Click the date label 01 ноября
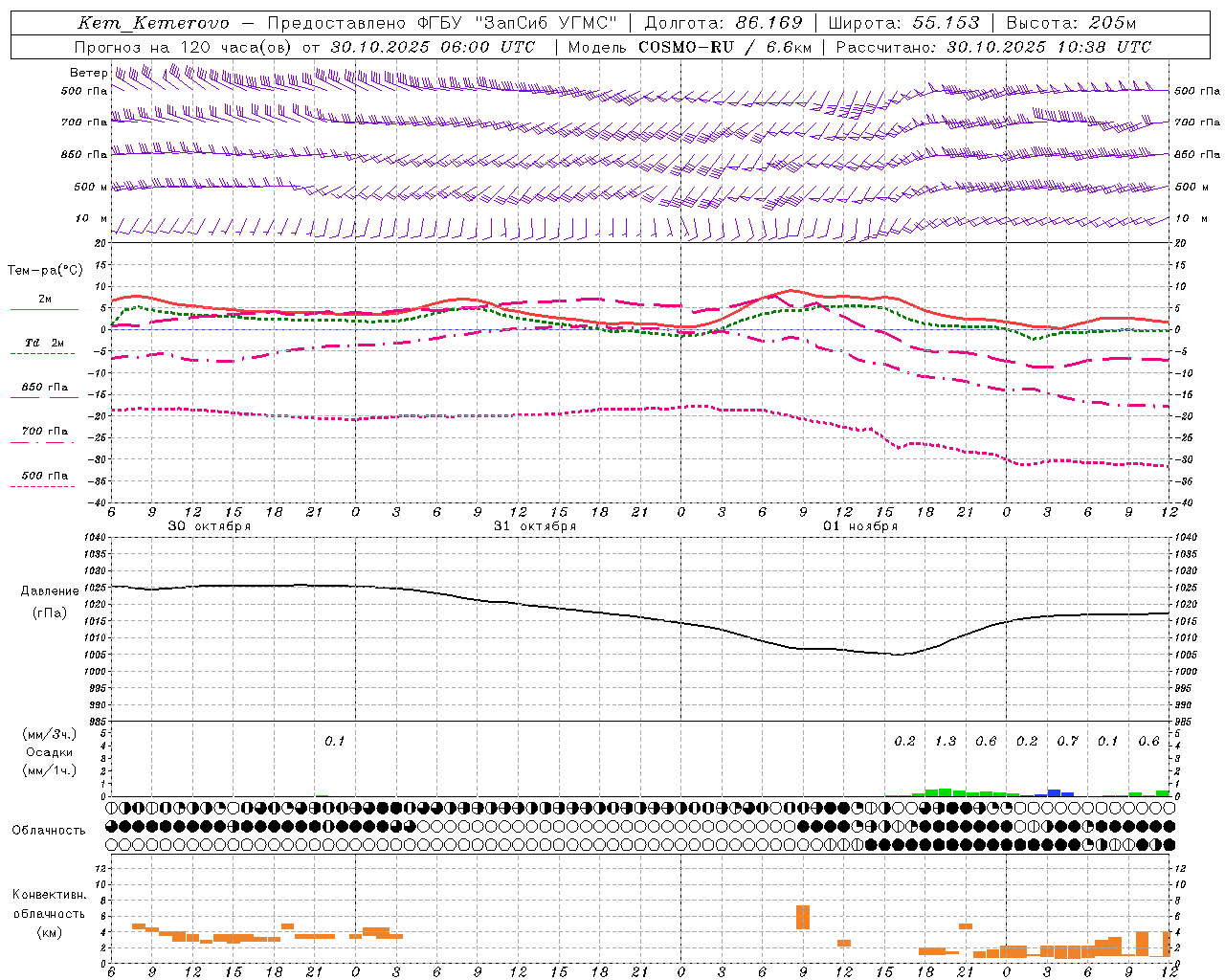The image size is (1225, 980). (860, 526)
